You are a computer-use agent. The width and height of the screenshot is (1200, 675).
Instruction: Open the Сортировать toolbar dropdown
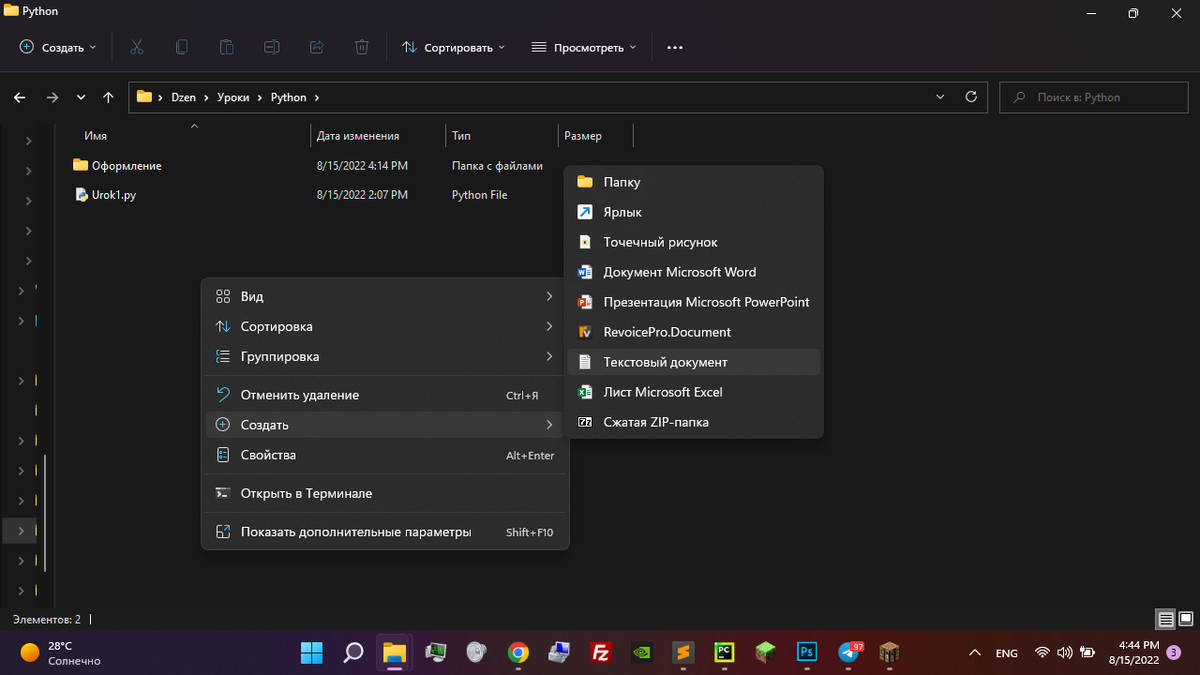coord(453,47)
